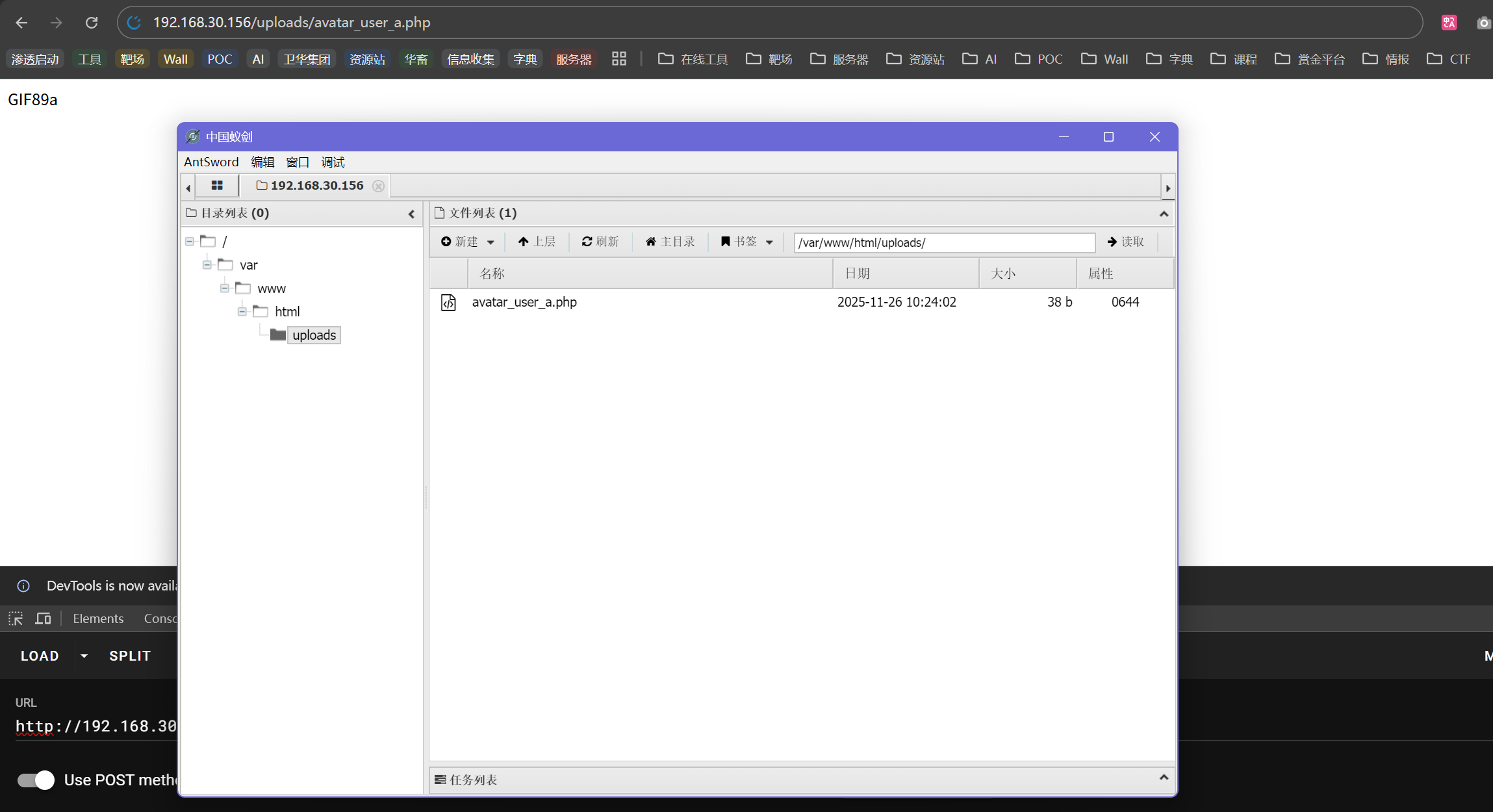
Task: Toggle the DevTools device toolbar icon
Action: 43,618
